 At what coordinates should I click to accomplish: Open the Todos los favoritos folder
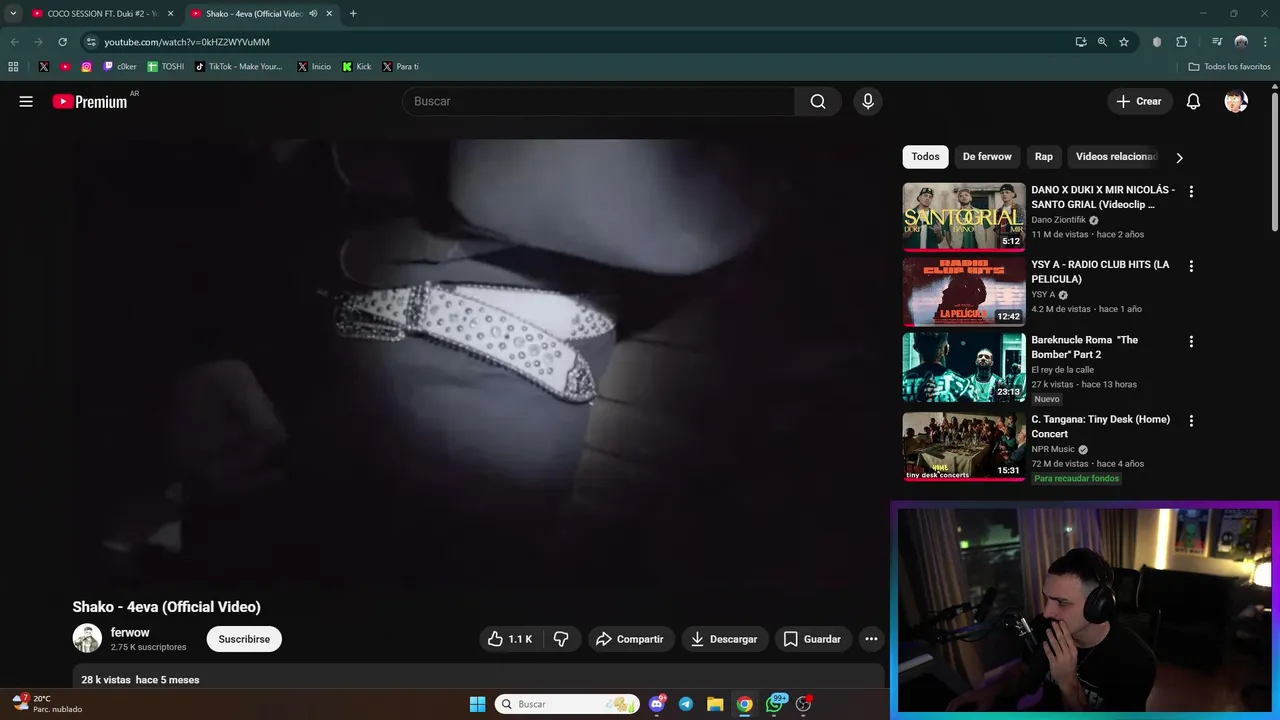point(1229,67)
